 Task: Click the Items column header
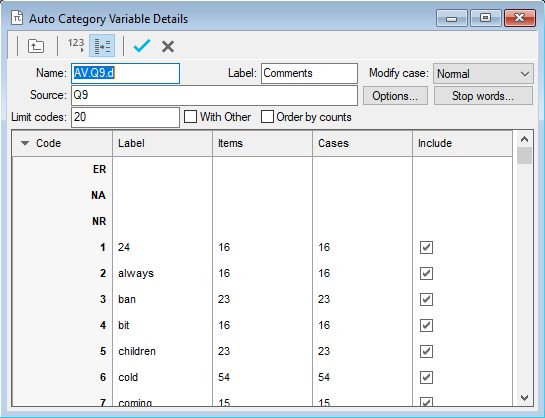262,143
